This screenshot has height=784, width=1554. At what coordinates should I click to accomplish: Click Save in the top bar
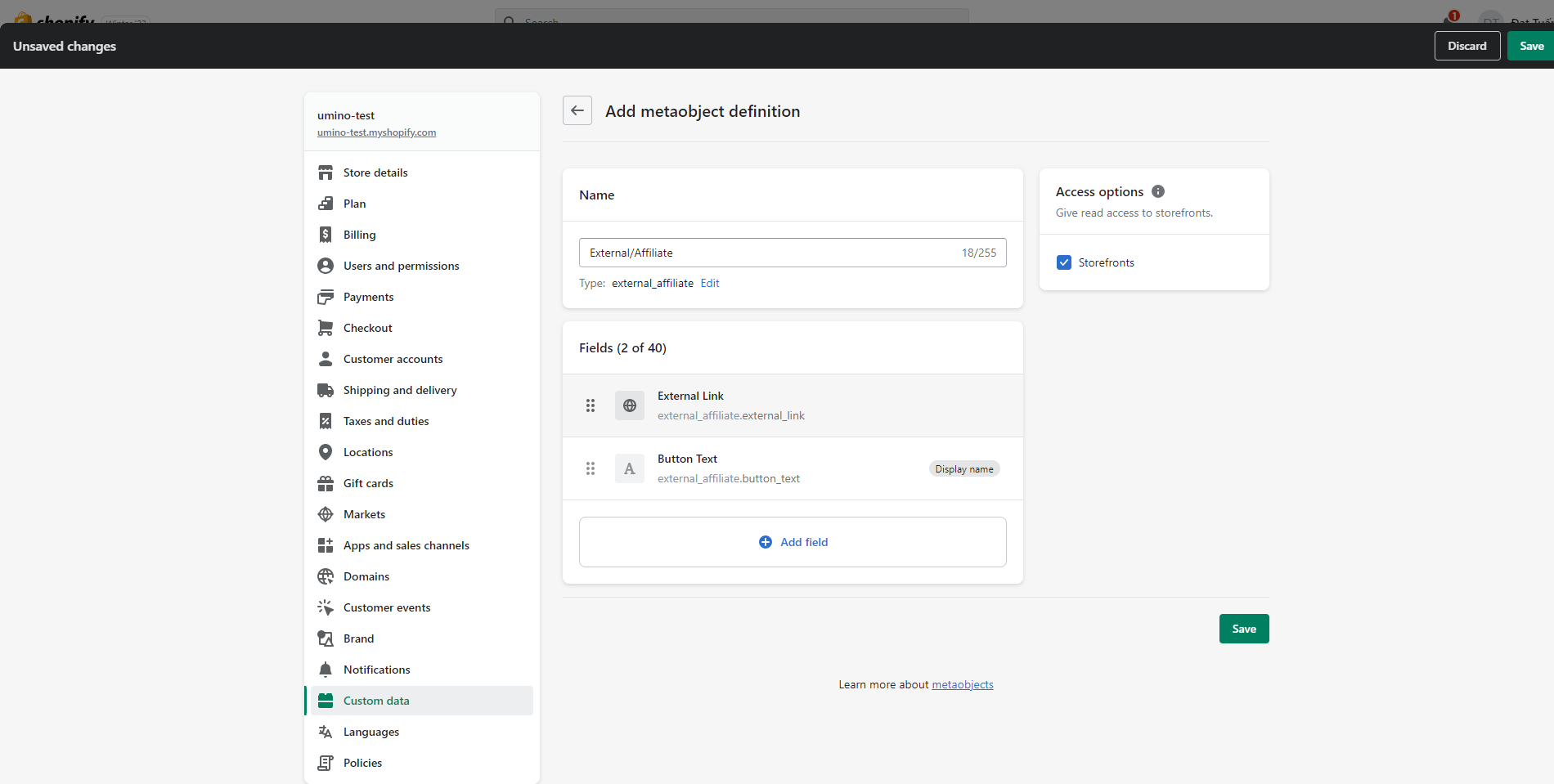tap(1531, 46)
